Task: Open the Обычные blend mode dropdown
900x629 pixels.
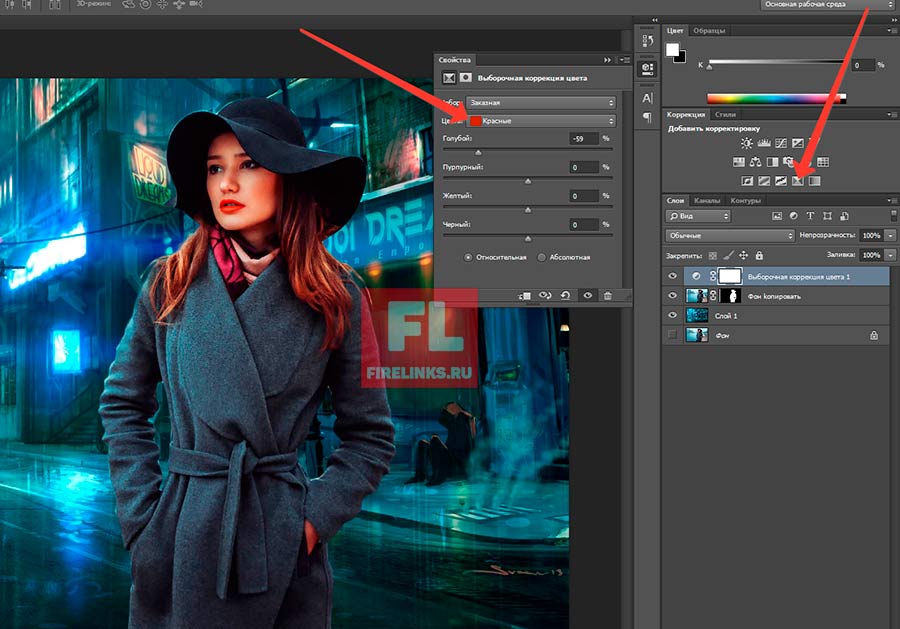Action: (729, 235)
